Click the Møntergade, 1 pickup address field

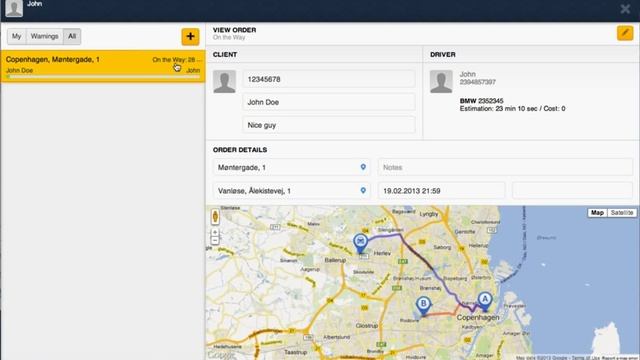pos(291,167)
